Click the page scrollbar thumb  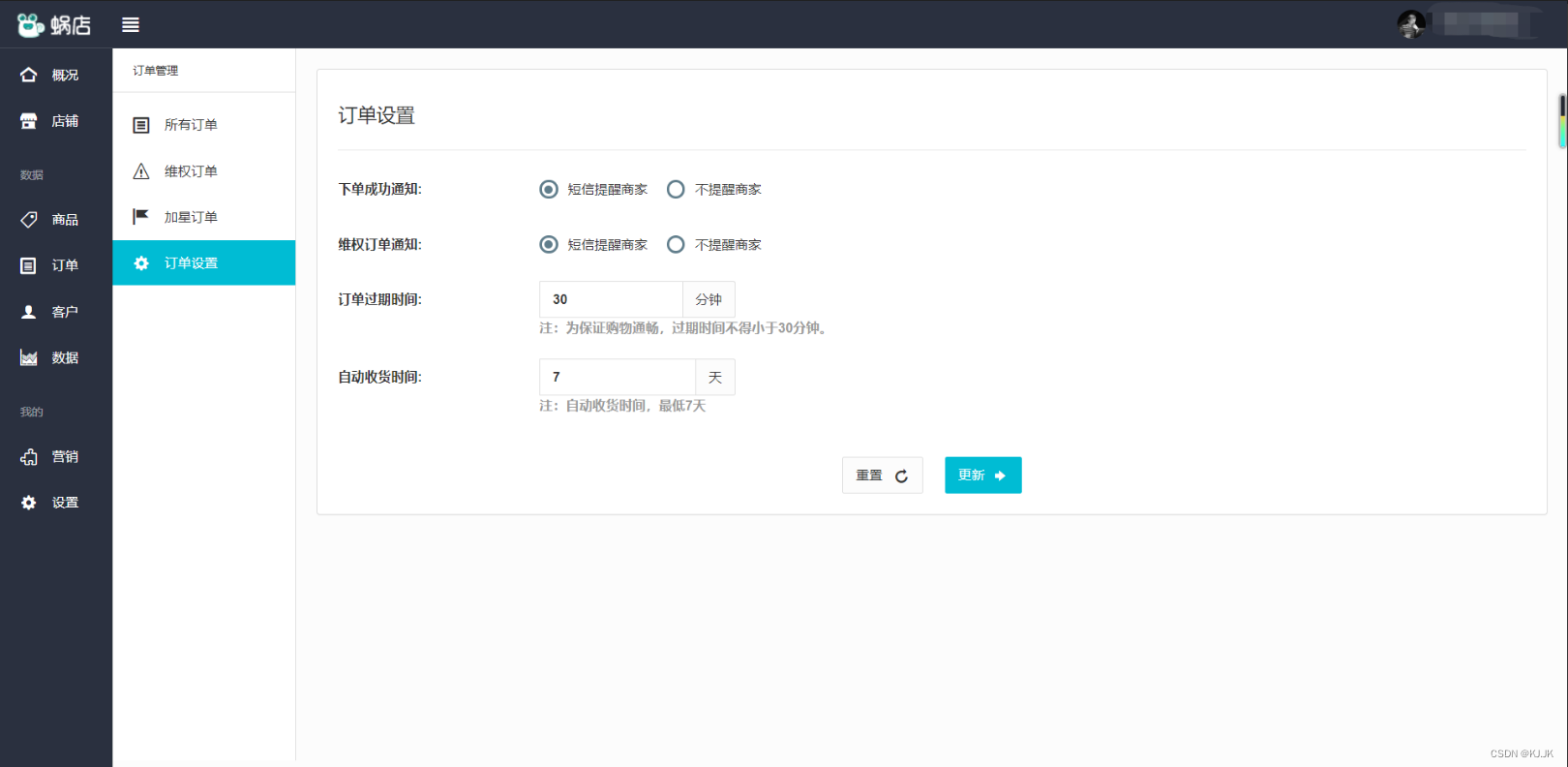click(x=1562, y=121)
